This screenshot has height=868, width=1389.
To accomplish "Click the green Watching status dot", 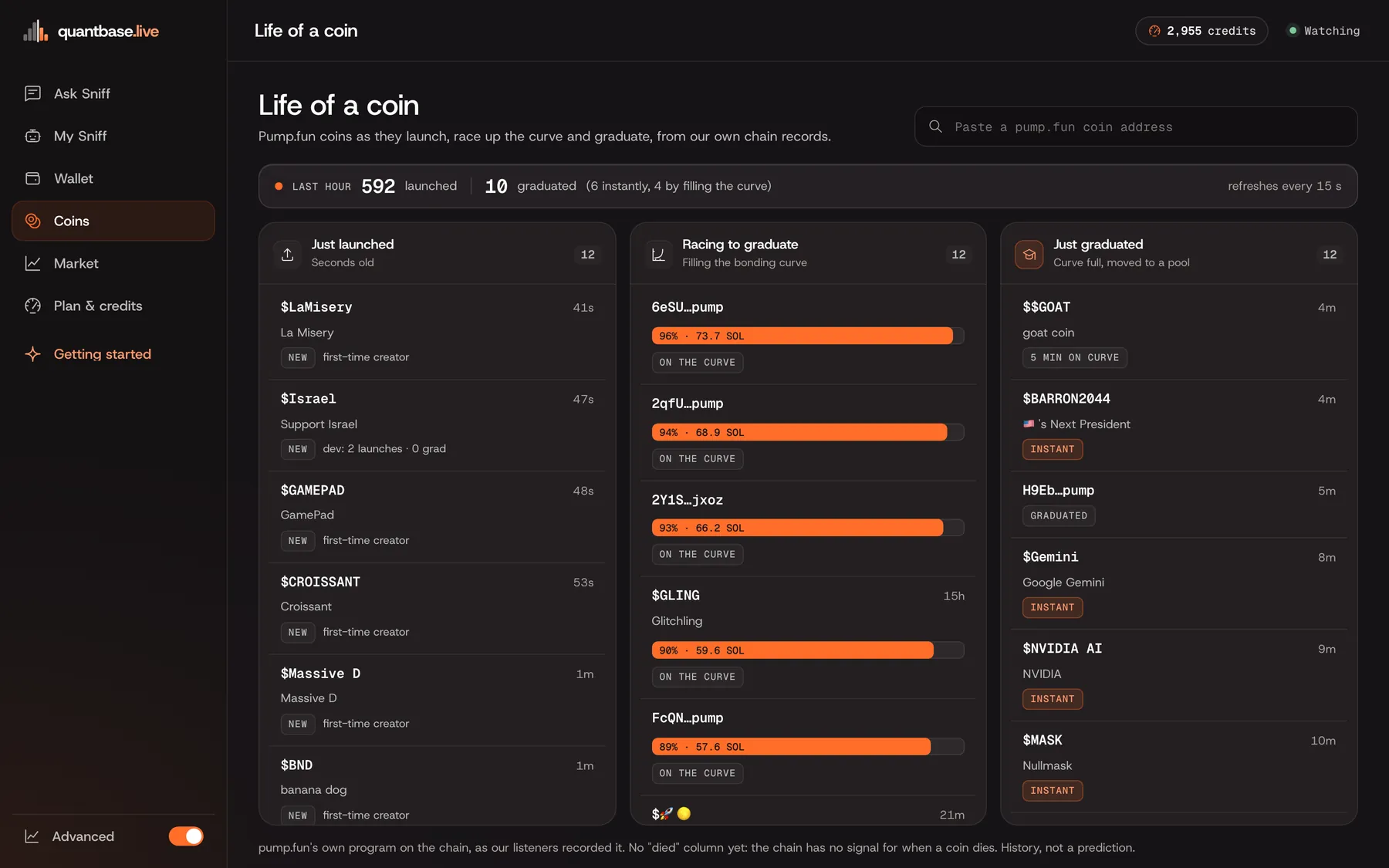I will coord(1293,31).
